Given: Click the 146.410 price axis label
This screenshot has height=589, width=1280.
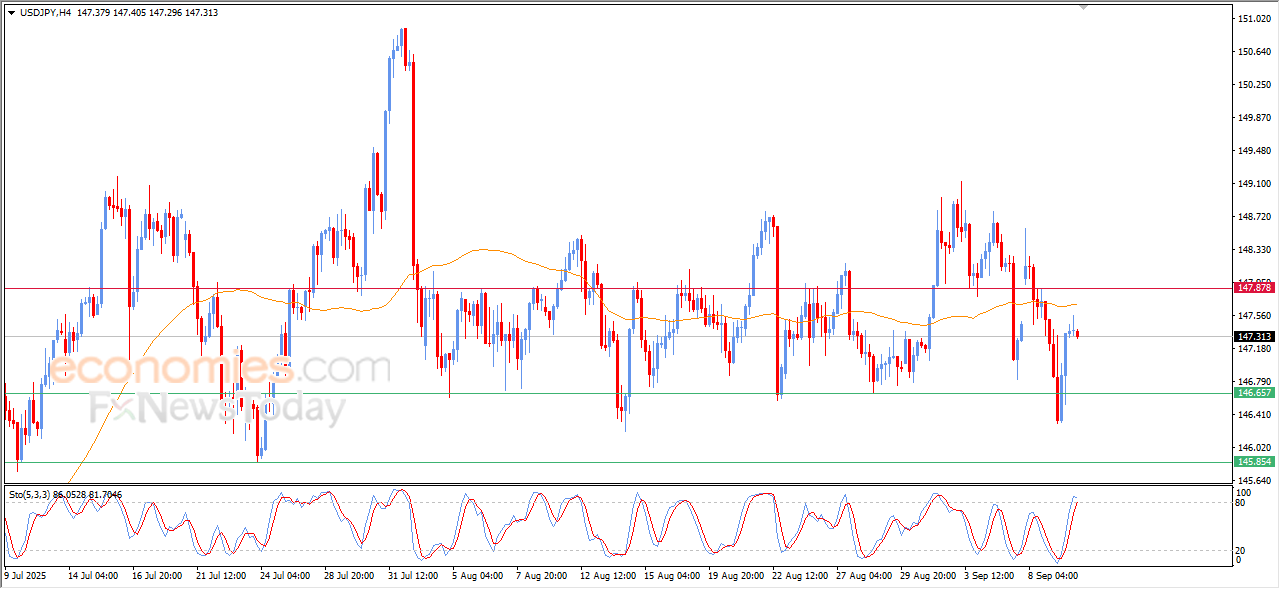Looking at the screenshot, I should (1254, 415).
